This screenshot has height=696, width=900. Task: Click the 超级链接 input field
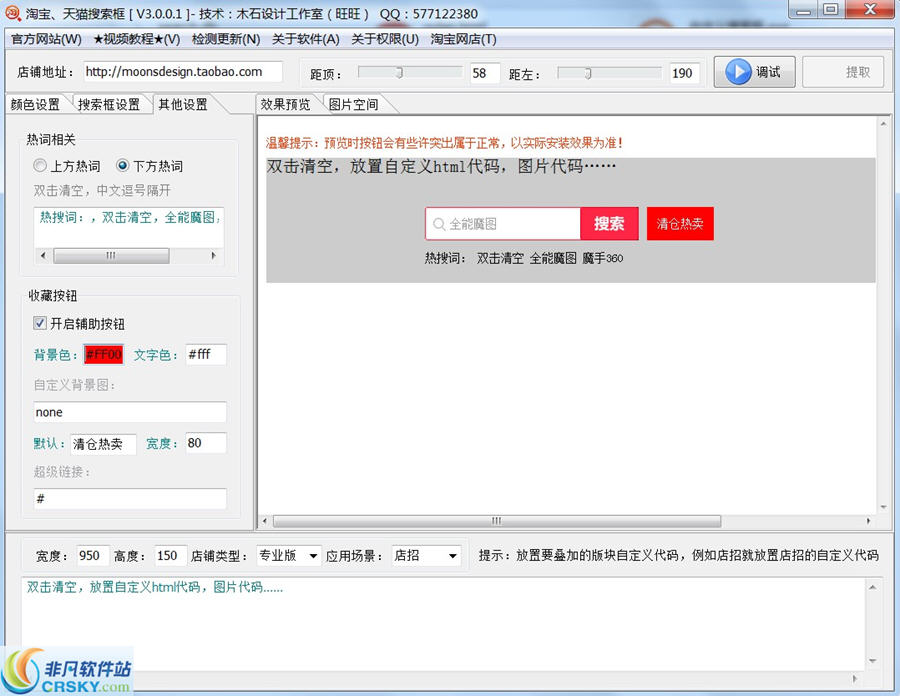pyautogui.click(x=130, y=498)
